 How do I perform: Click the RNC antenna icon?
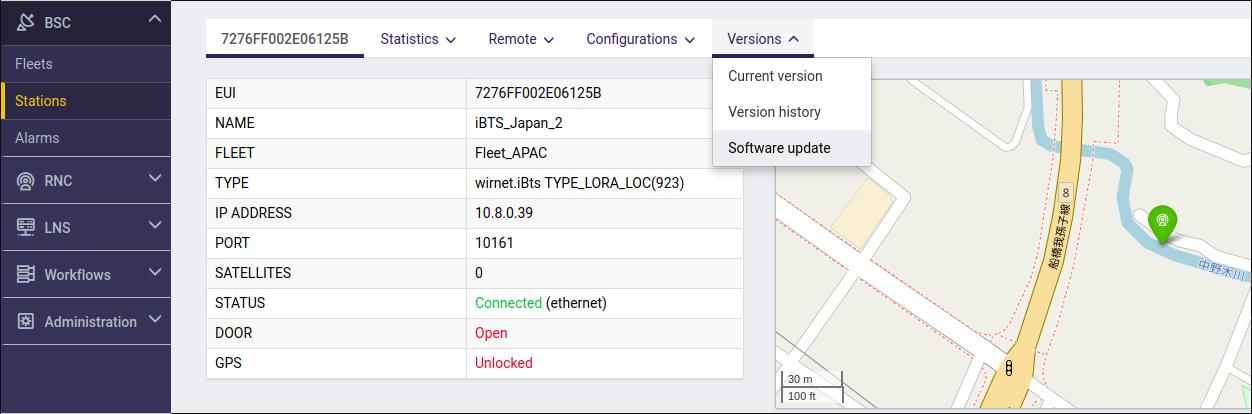[26, 181]
